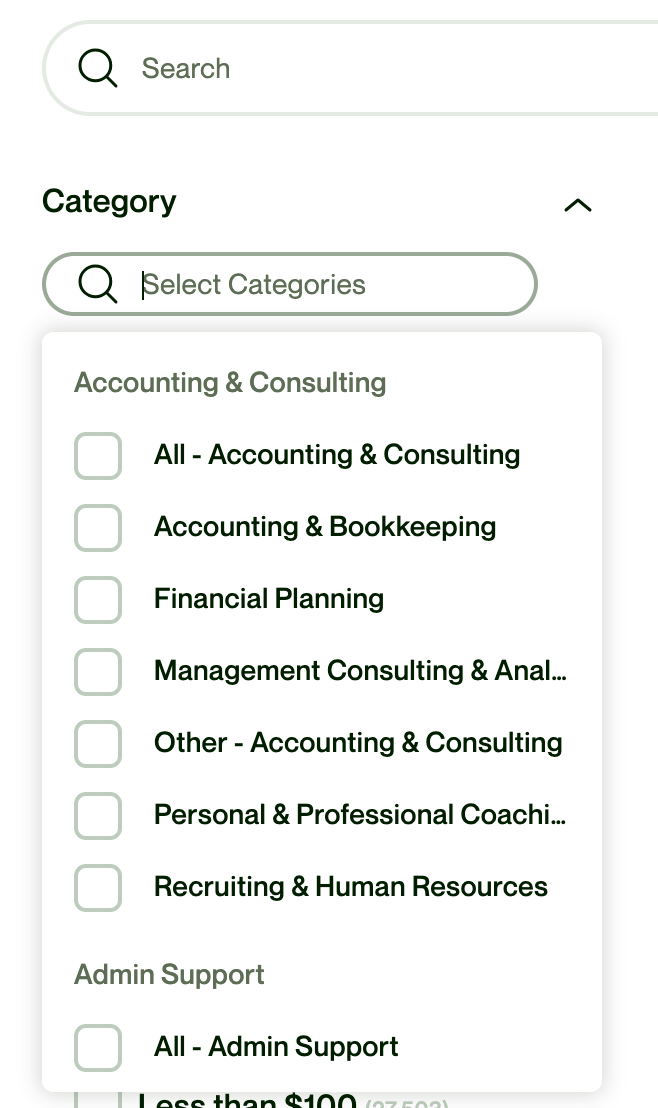
Task: Click Accounting & Consulting group header
Action: tap(230, 383)
